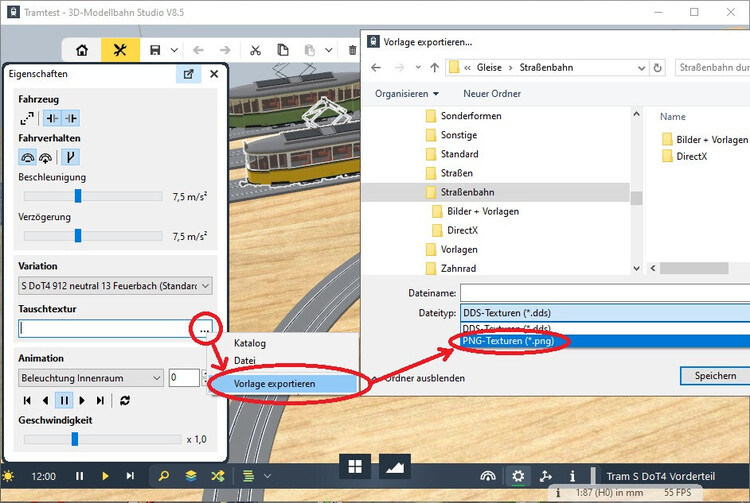
Task: Open the Beleuchtung Innenraum animation dropdown
Action: pyautogui.click(x=91, y=378)
